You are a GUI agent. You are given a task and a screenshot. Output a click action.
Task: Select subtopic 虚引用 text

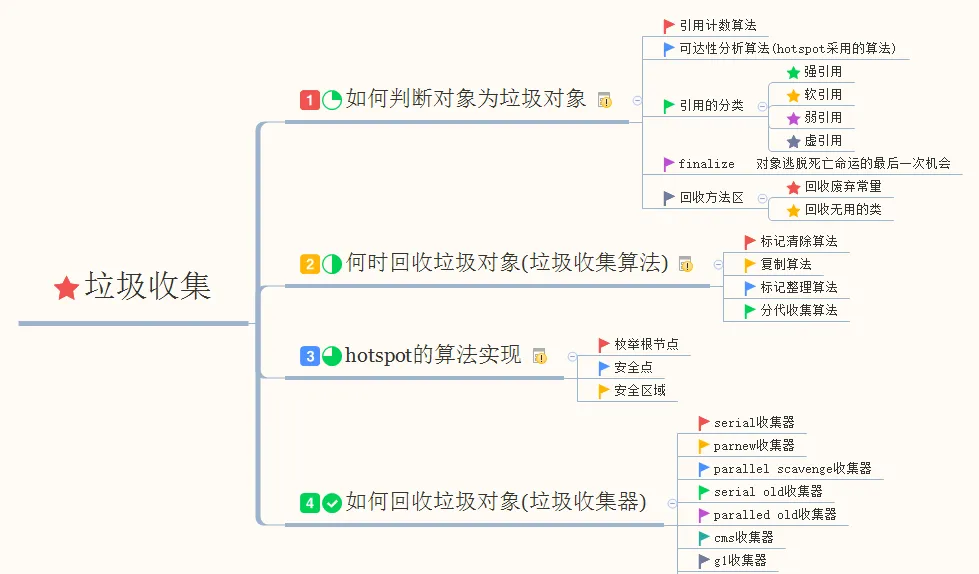(823, 141)
